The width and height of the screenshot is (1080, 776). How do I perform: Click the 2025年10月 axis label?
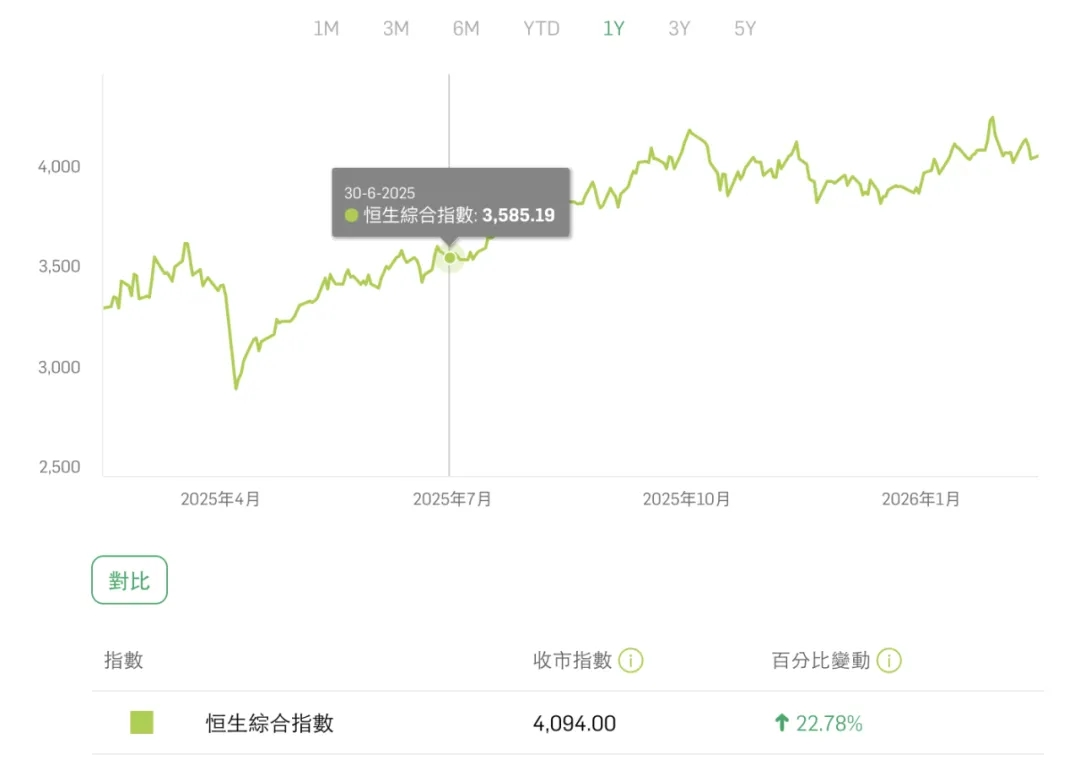coord(686,499)
